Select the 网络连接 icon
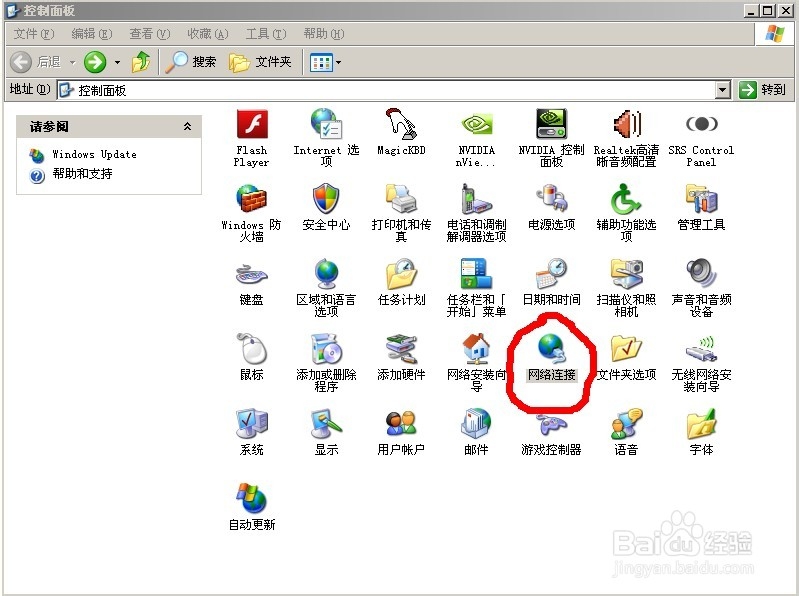This screenshot has height=596, width=799. [x=551, y=348]
